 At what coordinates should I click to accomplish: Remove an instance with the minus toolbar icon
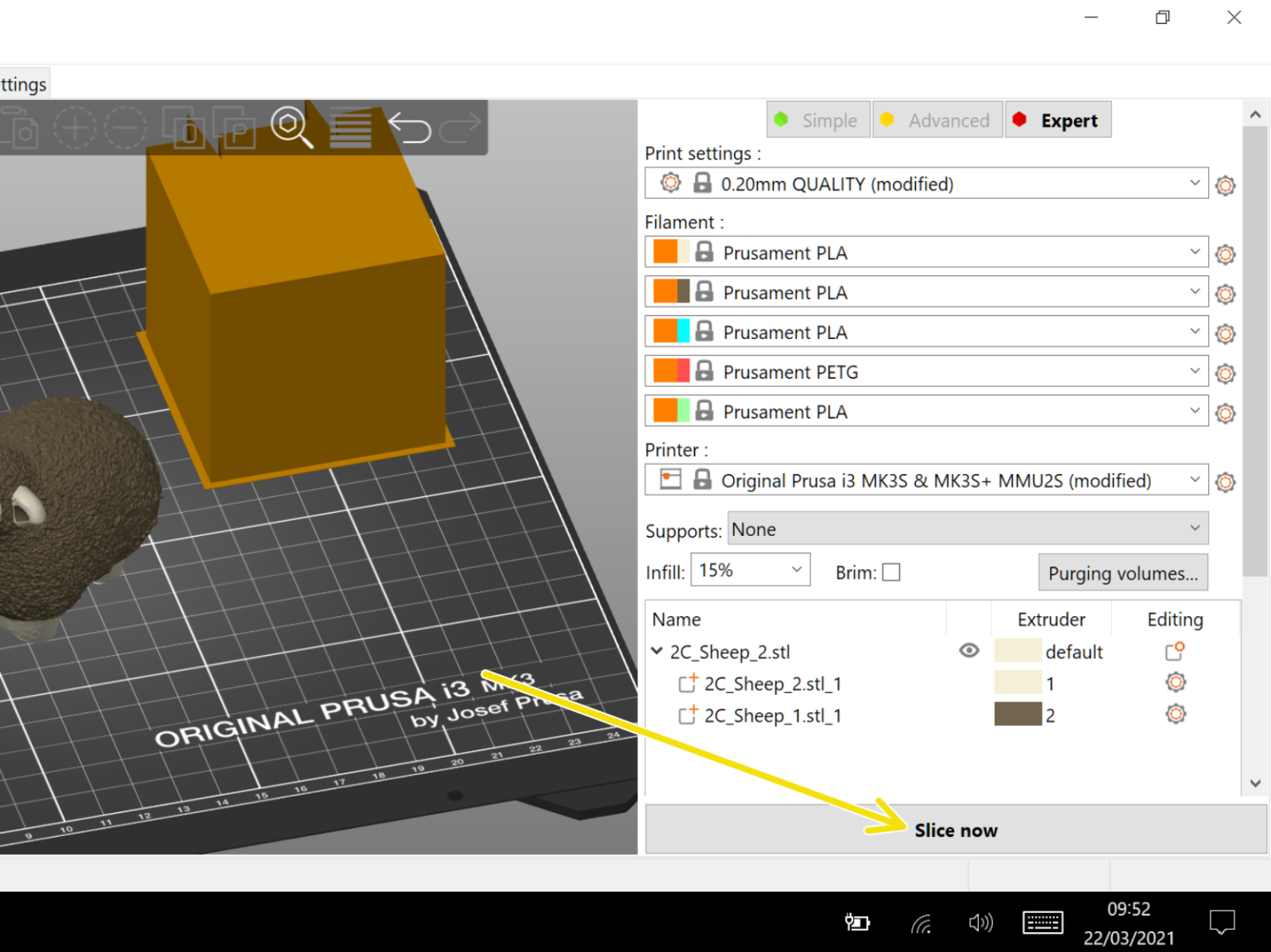coord(126,126)
